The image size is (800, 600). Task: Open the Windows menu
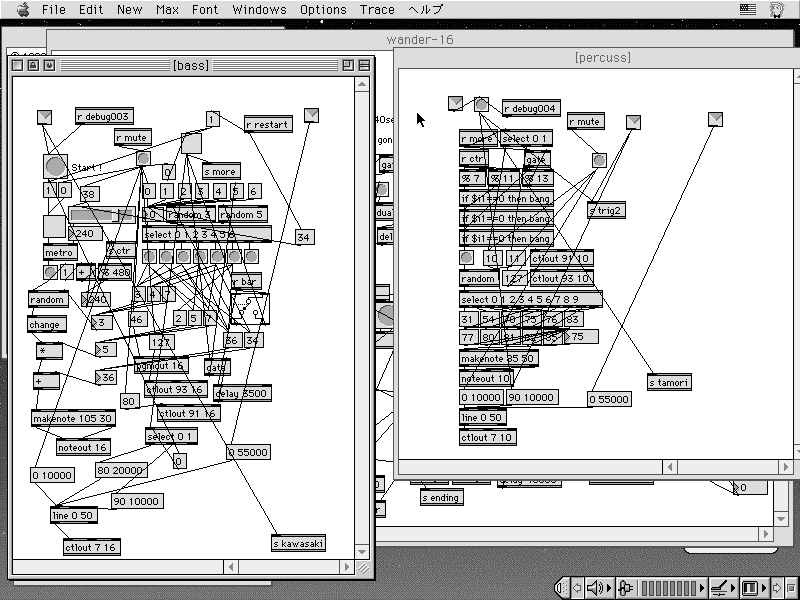[259, 9]
